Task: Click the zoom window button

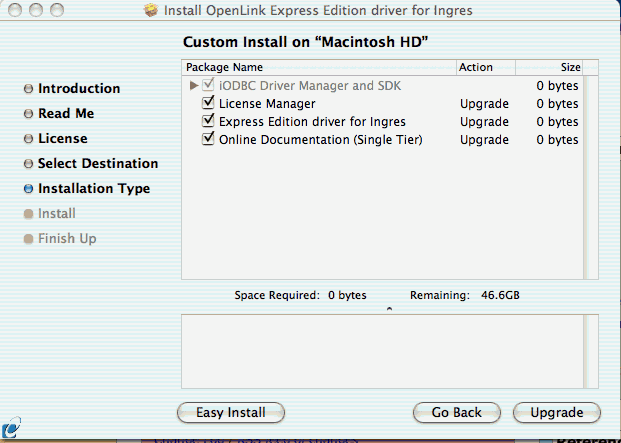Action: pos(57,10)
